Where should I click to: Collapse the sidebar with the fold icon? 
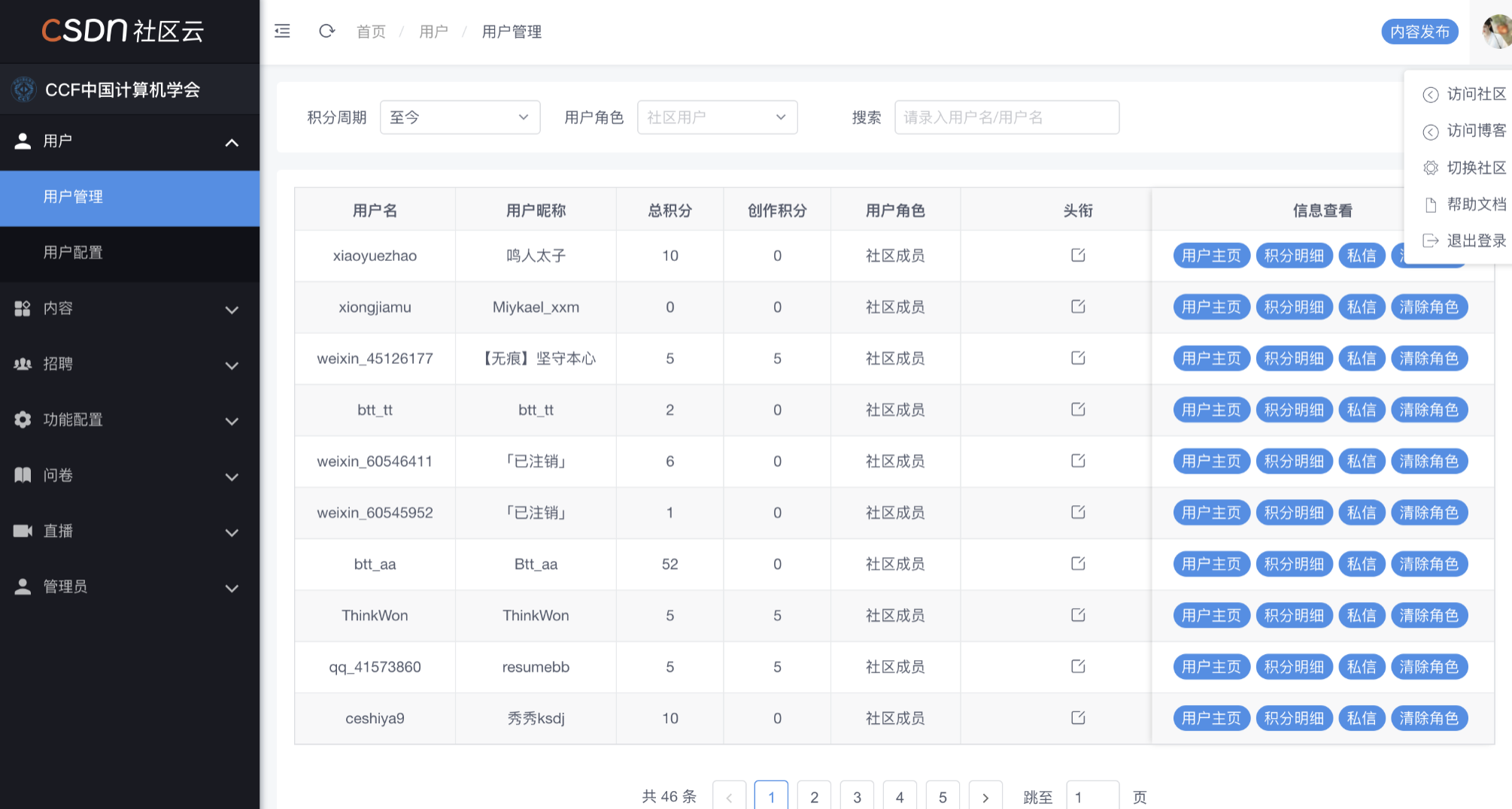(x=283, y=32)
